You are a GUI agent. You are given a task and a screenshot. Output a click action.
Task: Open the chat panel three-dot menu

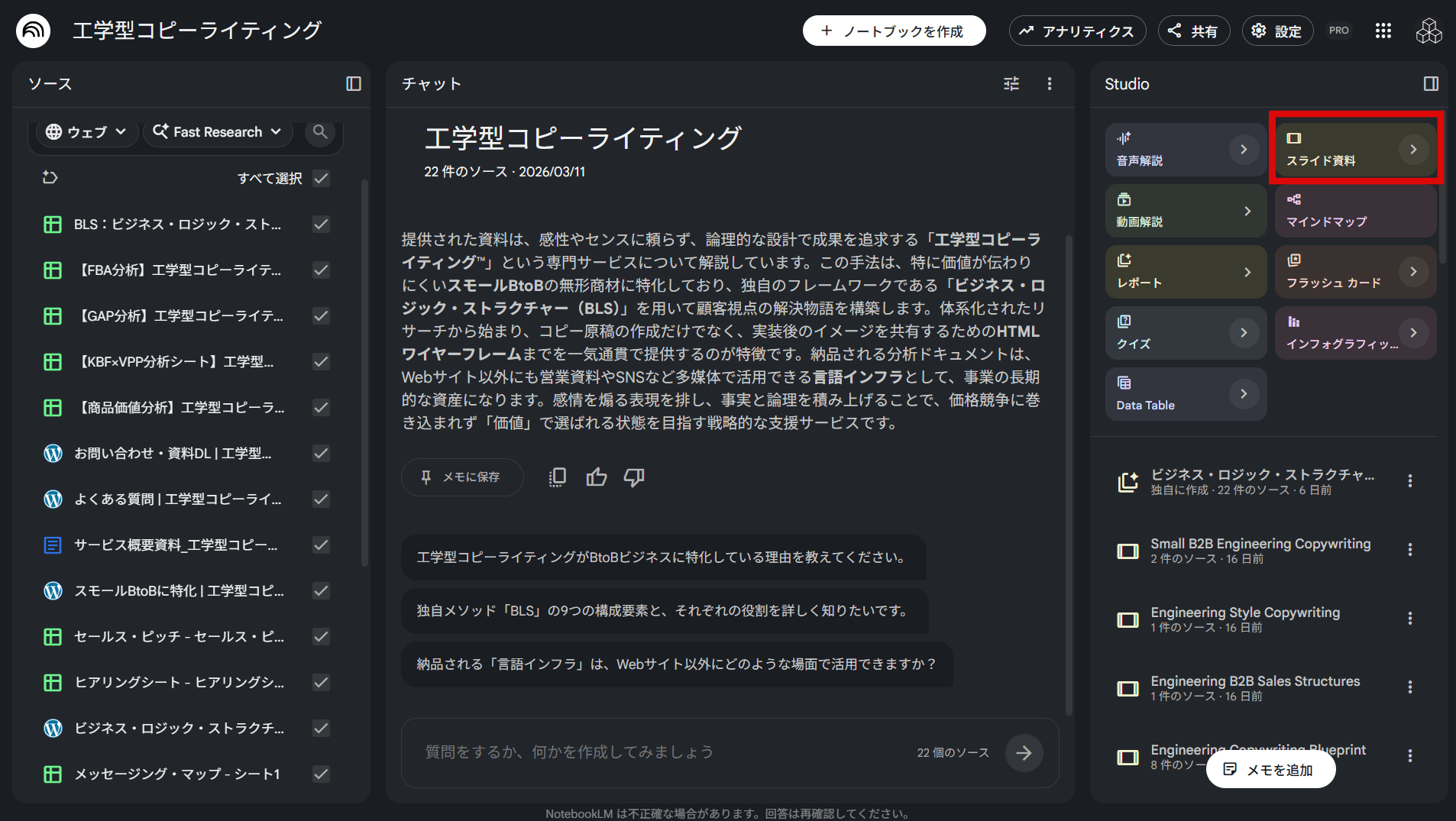click(1050, 84)
